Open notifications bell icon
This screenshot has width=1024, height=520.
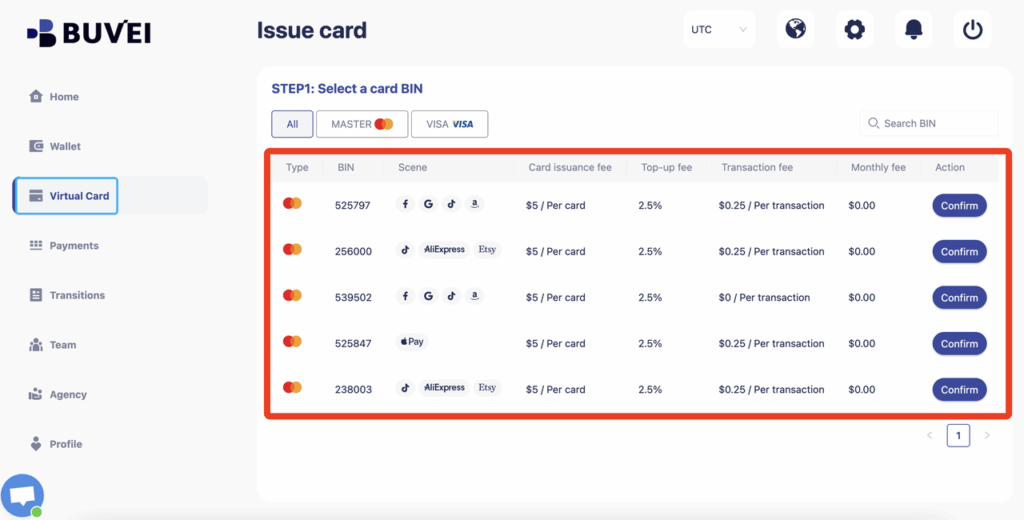[x=913, y=29]
